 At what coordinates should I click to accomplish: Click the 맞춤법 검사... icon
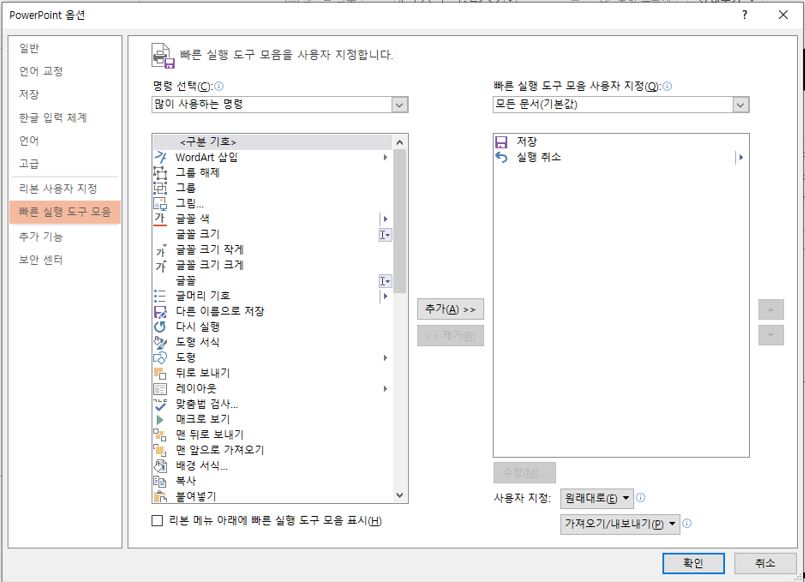click(160, 404)
